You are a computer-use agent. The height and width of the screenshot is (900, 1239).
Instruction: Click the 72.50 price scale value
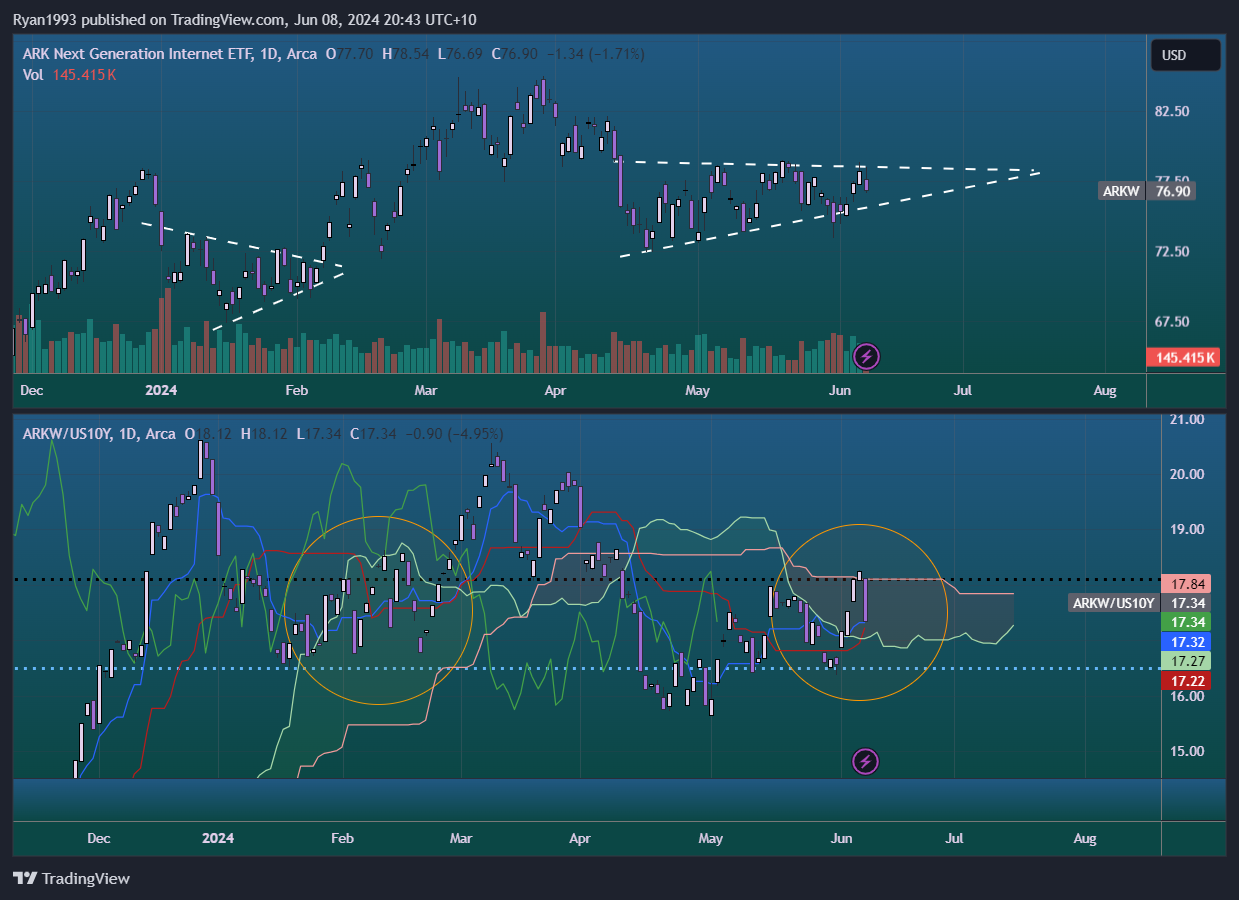pos(1172,251)
